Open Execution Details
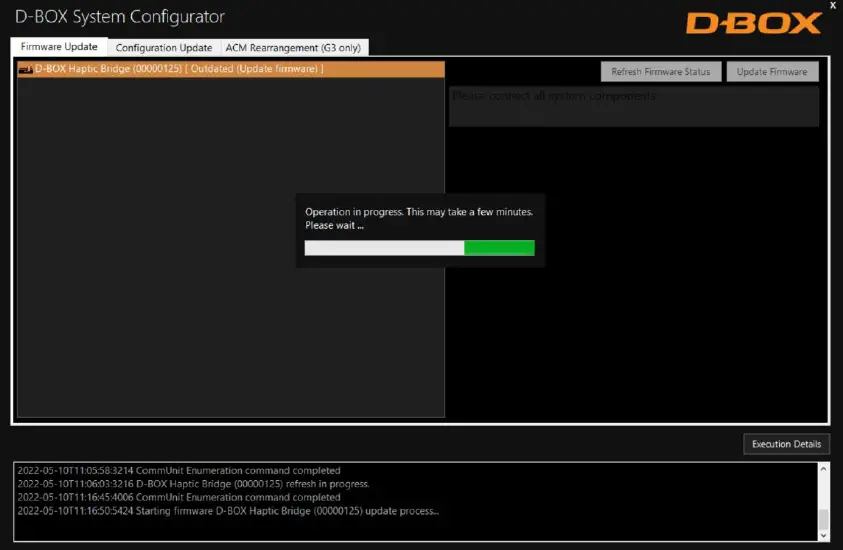The image size is (843, 550). coord(786,444)
